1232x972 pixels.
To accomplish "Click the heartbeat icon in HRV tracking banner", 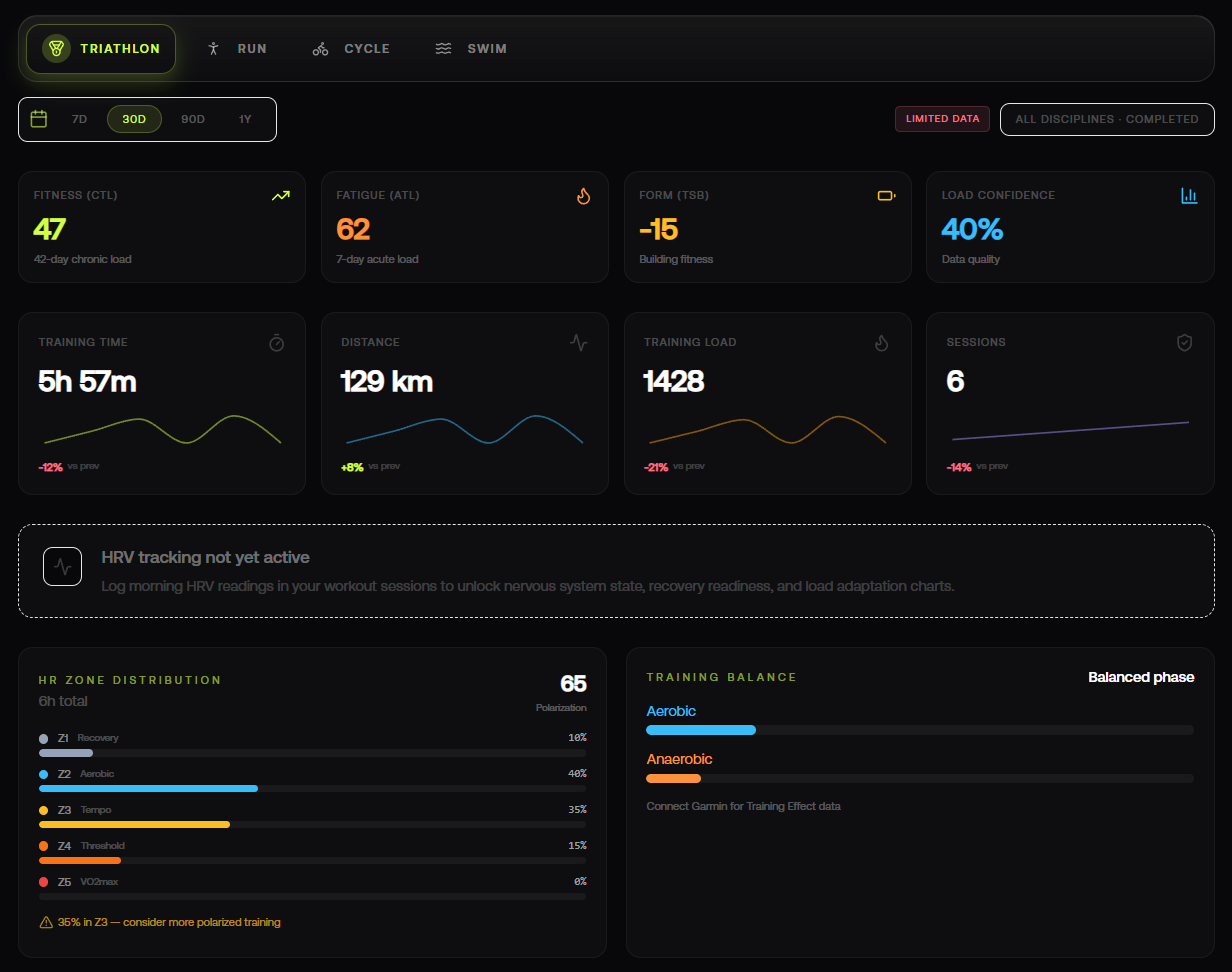I will point(62,566).
